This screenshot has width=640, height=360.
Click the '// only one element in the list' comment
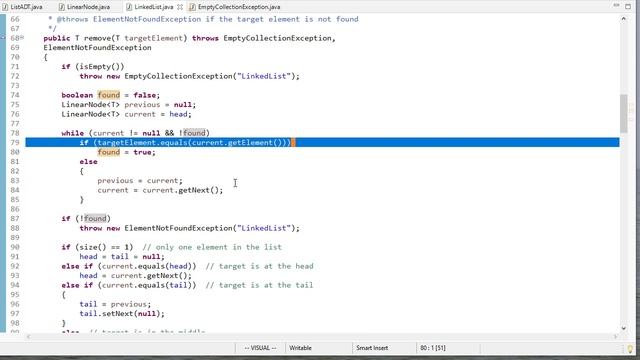pyautogui.click(x=212, y=247)
